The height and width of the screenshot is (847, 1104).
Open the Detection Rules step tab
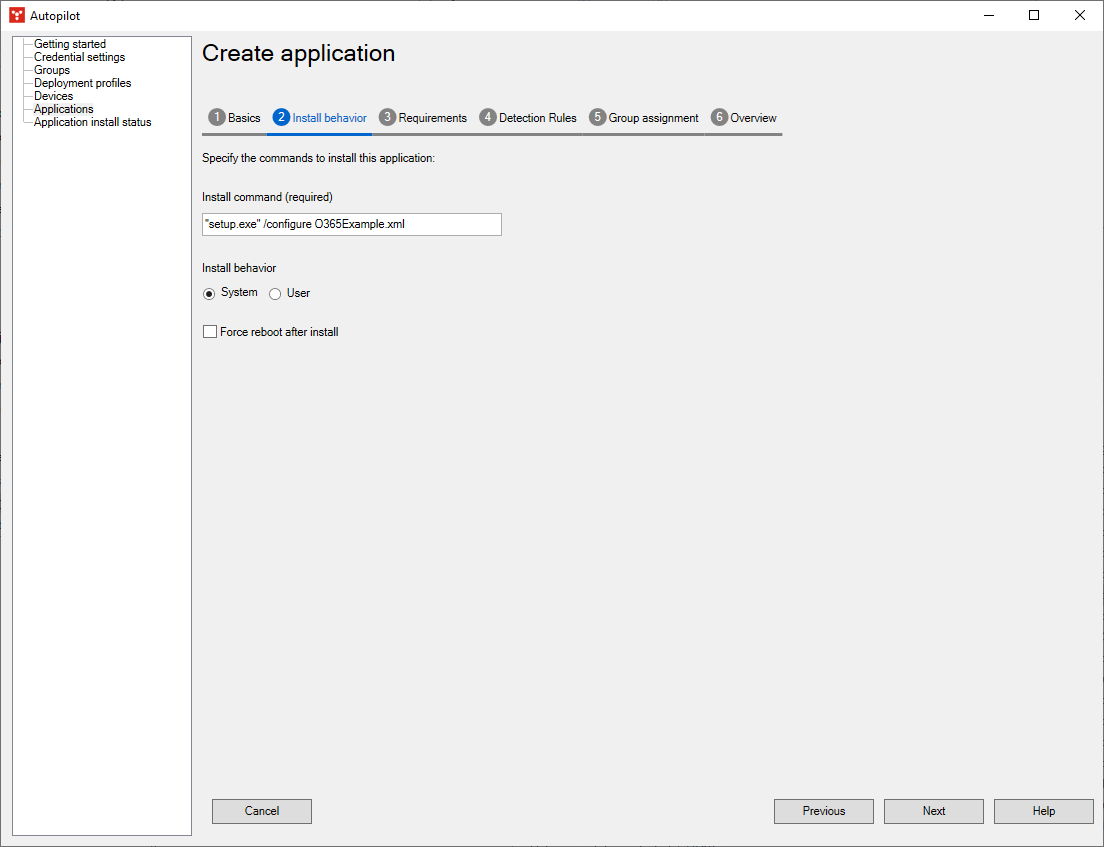tap(529, 118)
